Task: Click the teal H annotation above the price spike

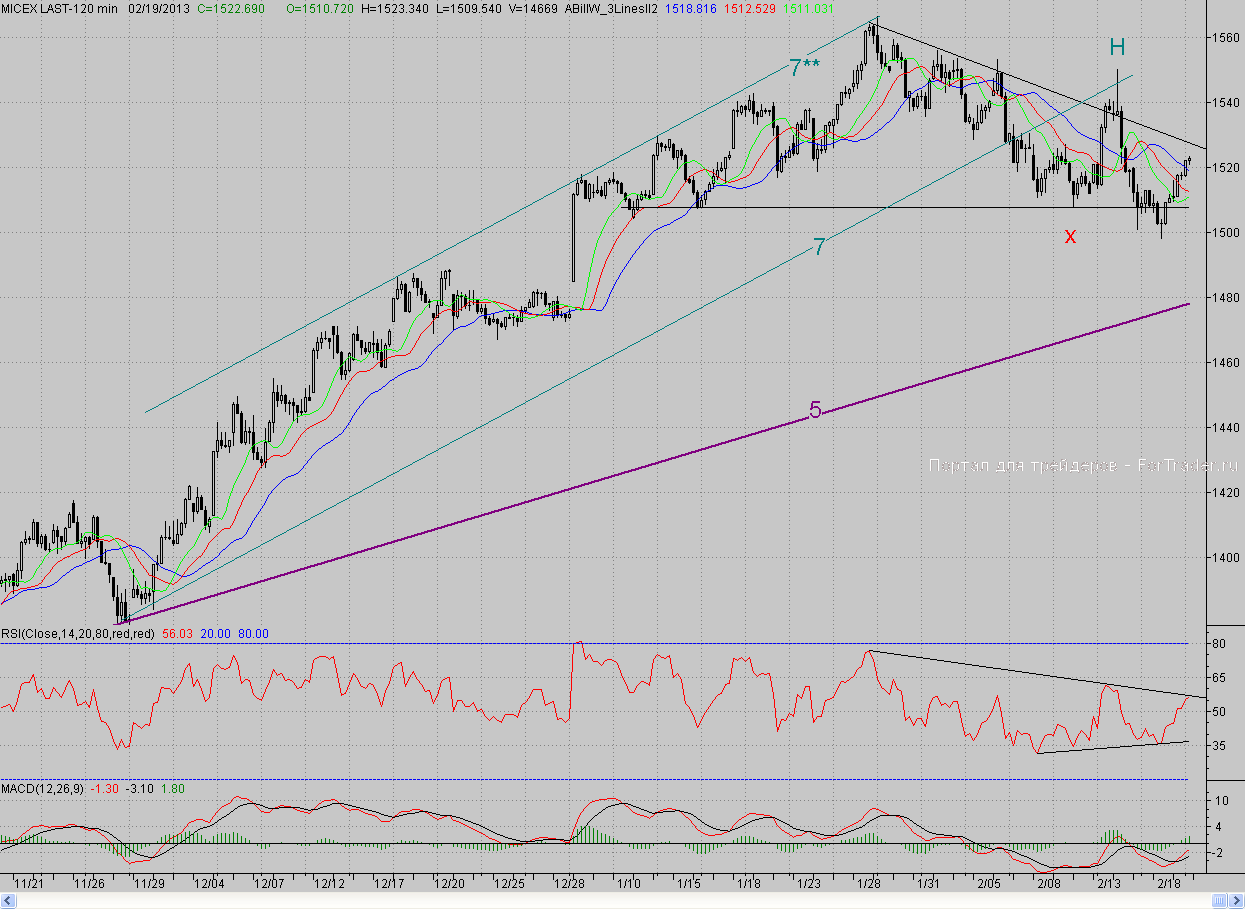Action: 1117,47
